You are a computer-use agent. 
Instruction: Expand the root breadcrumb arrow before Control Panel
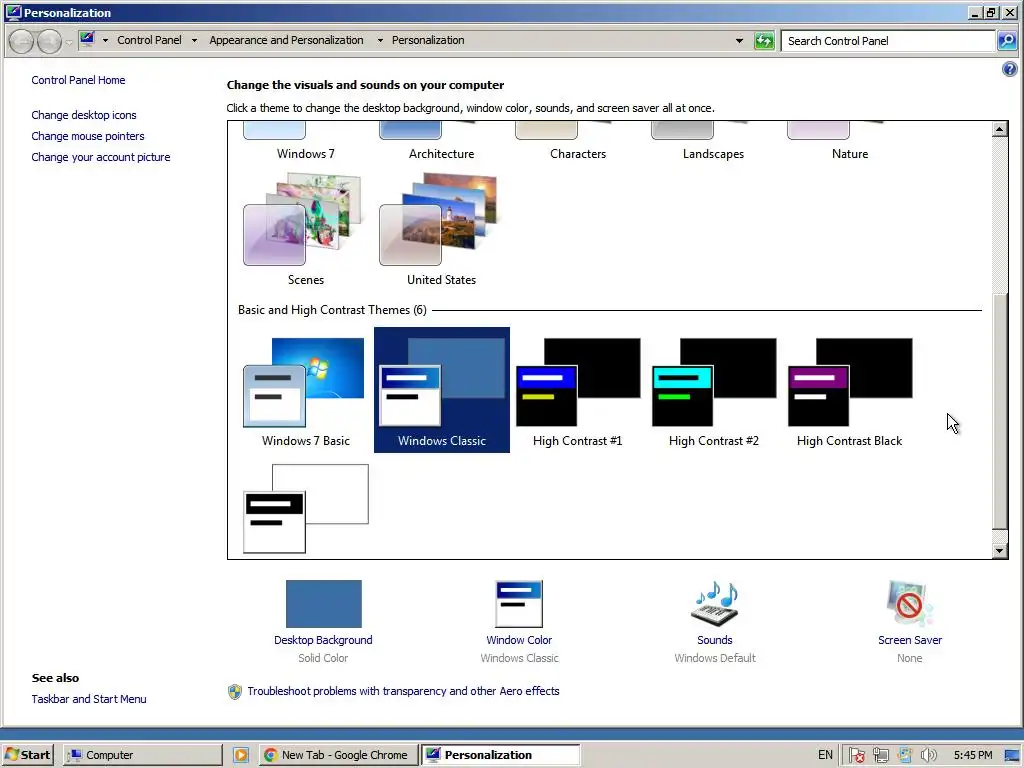(x=105, y=40)
